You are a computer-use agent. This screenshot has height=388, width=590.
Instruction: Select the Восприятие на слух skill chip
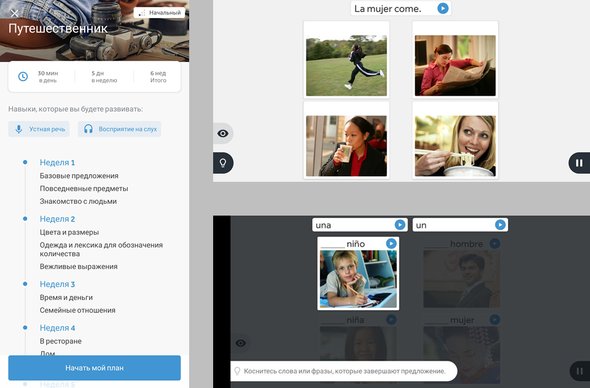coord(120,129)
